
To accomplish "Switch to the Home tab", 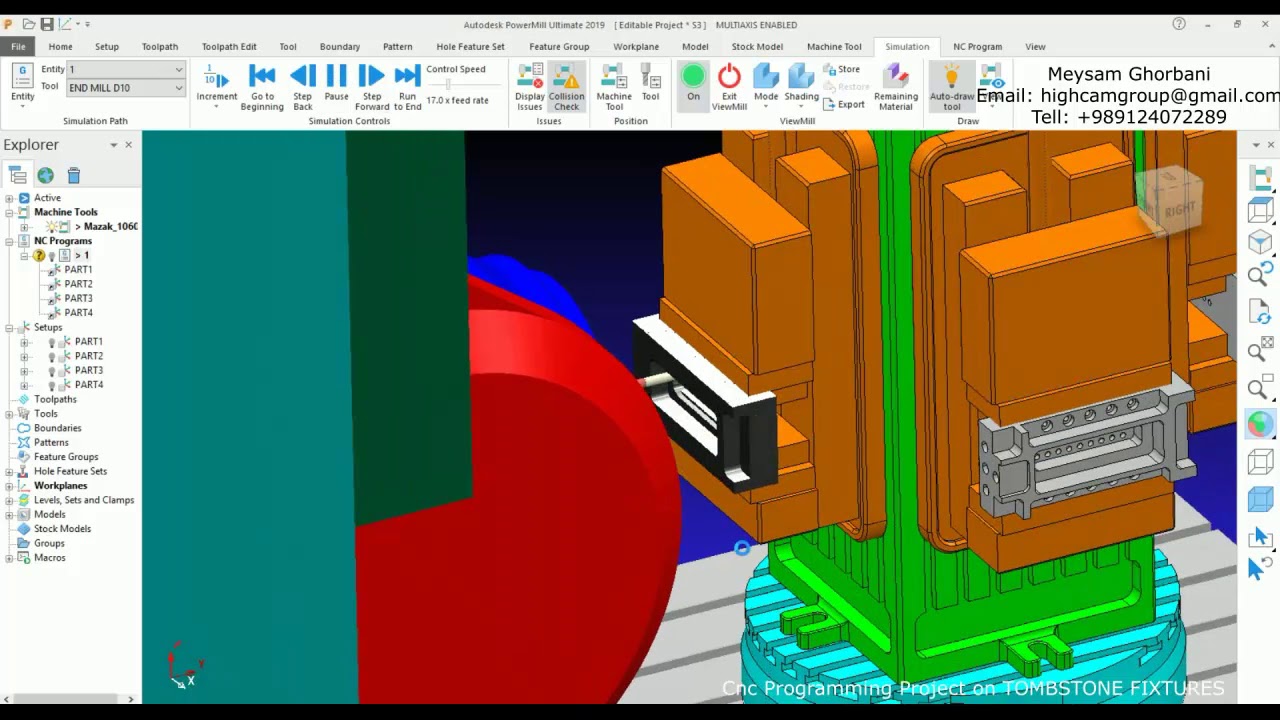I will [x=60, y=46].
